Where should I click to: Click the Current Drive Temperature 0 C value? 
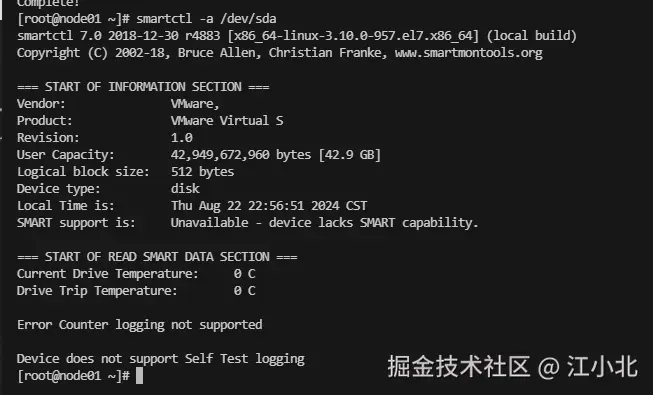pyautogui.click(x=244, y=274)
